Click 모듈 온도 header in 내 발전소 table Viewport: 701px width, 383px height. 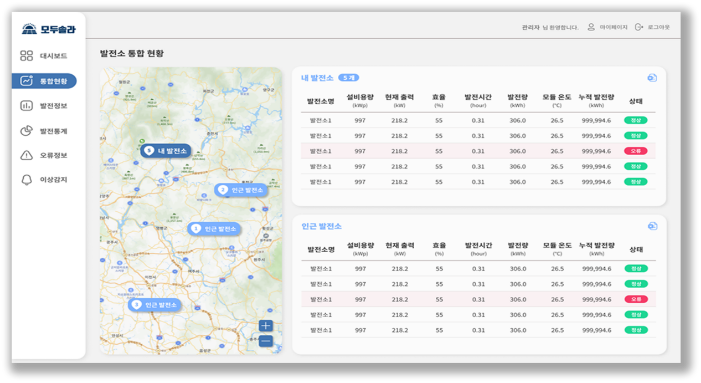pos(557,101)
